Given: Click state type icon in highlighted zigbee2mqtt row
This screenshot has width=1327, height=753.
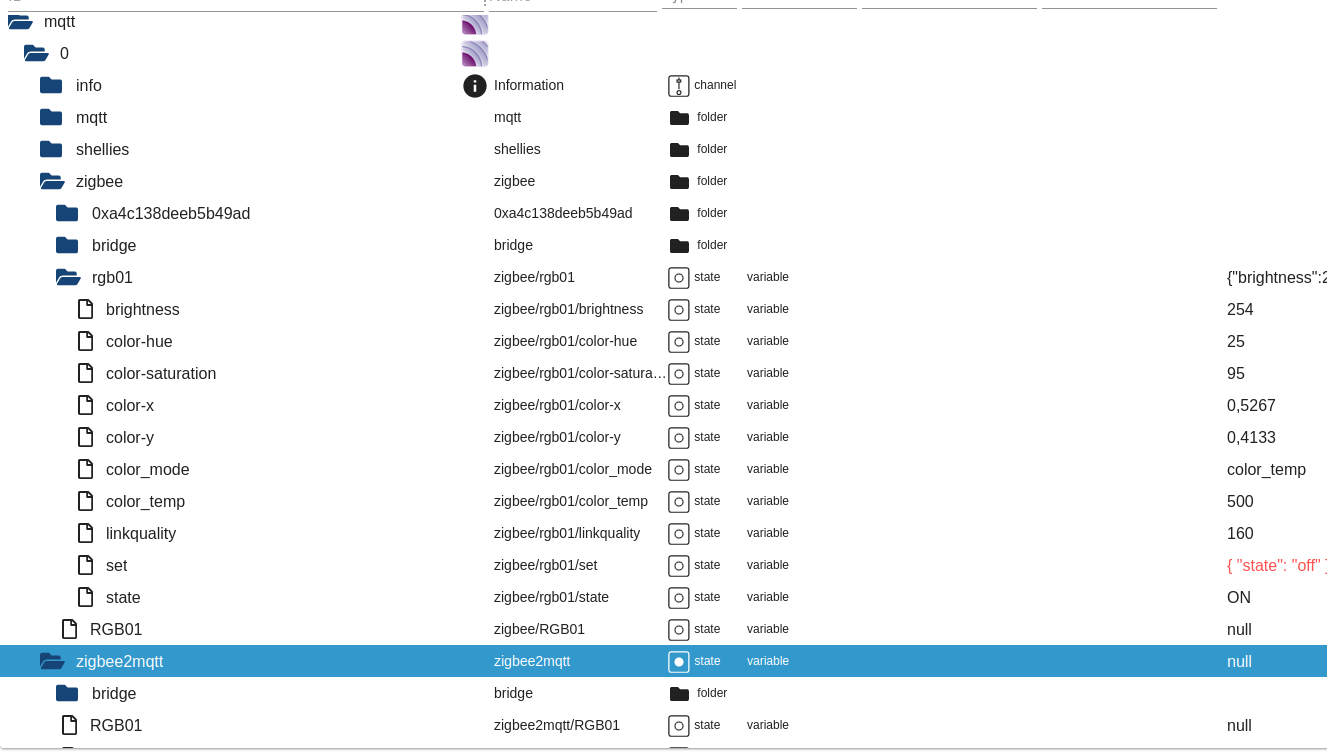Looking at the screenshot, I should click(679, 661).
